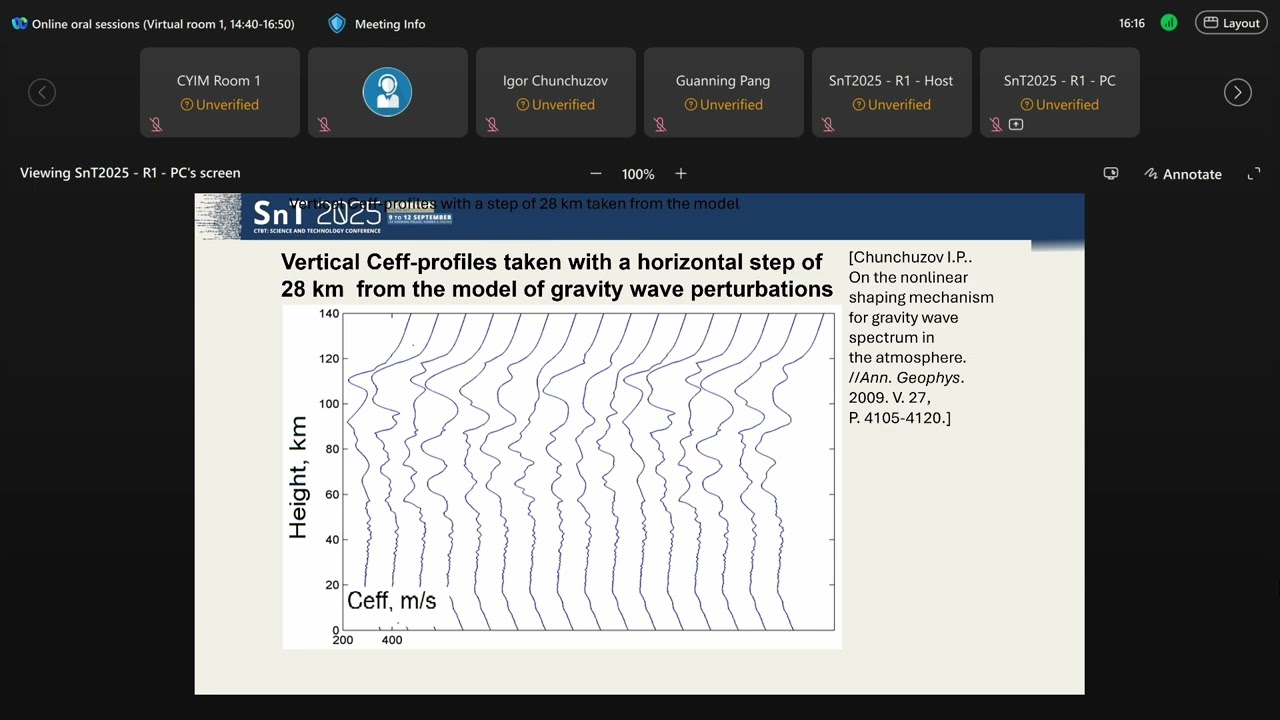Click Unverified badge under CYIM Room 1
Image resolution: width=1280 pixels, height=720 pixels.
(x=219, y=105)
